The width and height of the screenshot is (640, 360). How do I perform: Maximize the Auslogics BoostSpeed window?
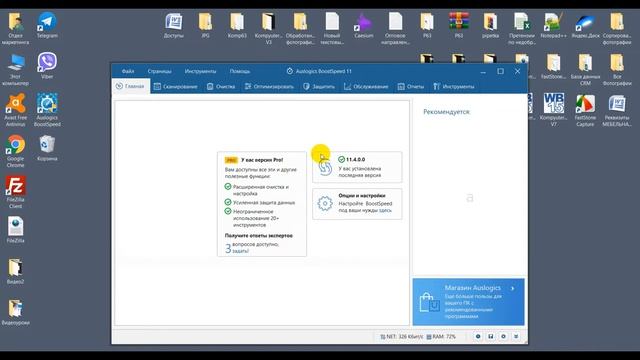pos(500,71)
